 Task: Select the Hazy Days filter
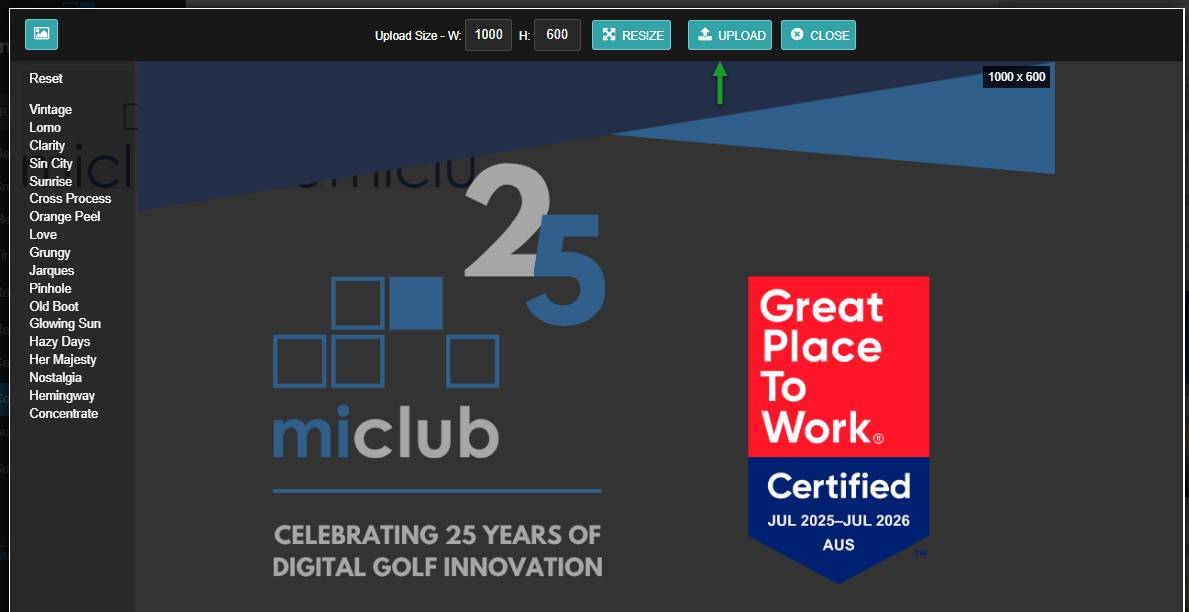tap(60, 342)
